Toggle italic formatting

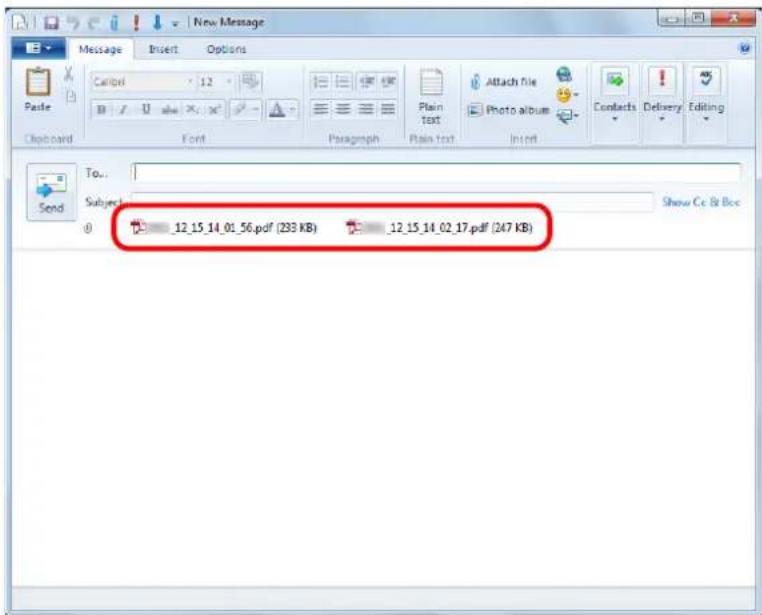123,110
